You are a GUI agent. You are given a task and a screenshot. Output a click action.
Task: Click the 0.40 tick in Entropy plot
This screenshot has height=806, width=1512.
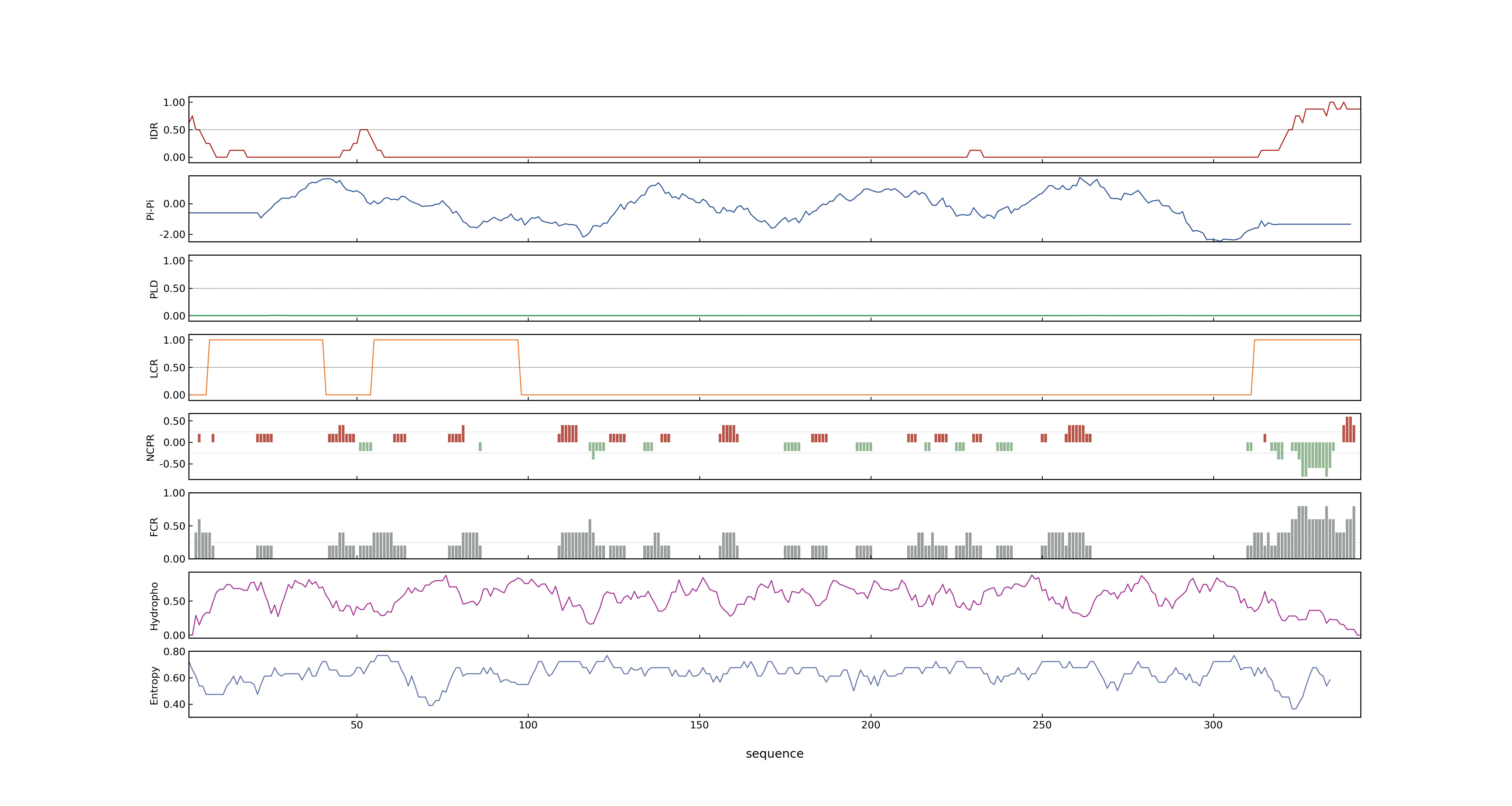pos(174,704)
